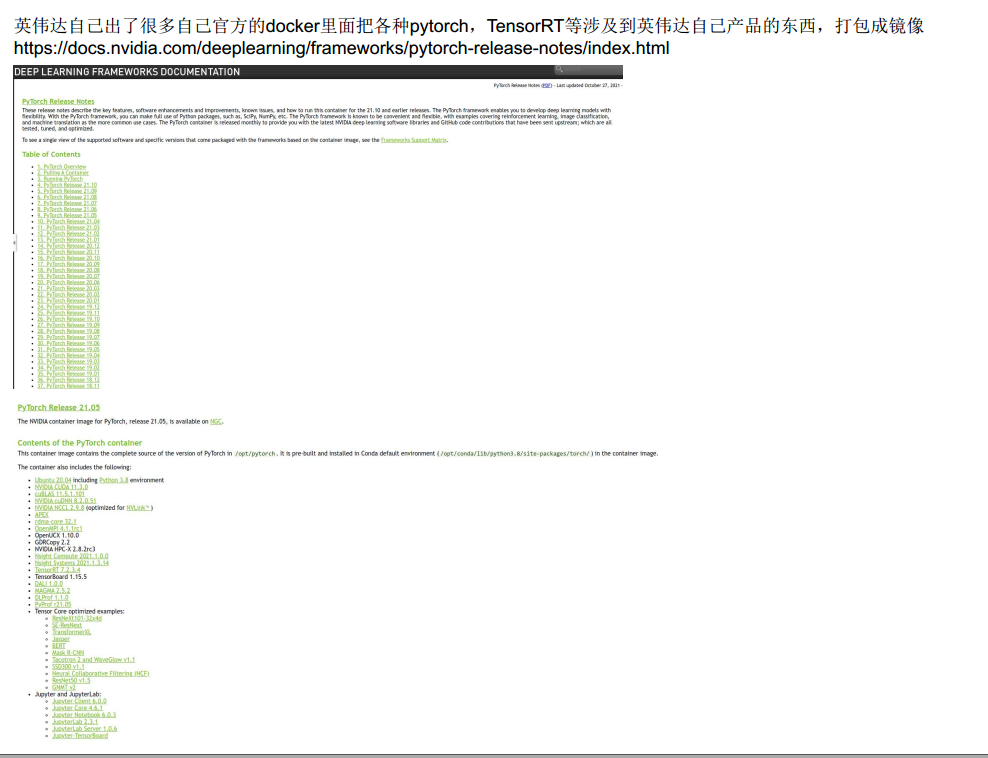Open the NVIDIA NCCL 2.9.8 link
This screenshot has width=988, height=758.
[x=59, y=508]
